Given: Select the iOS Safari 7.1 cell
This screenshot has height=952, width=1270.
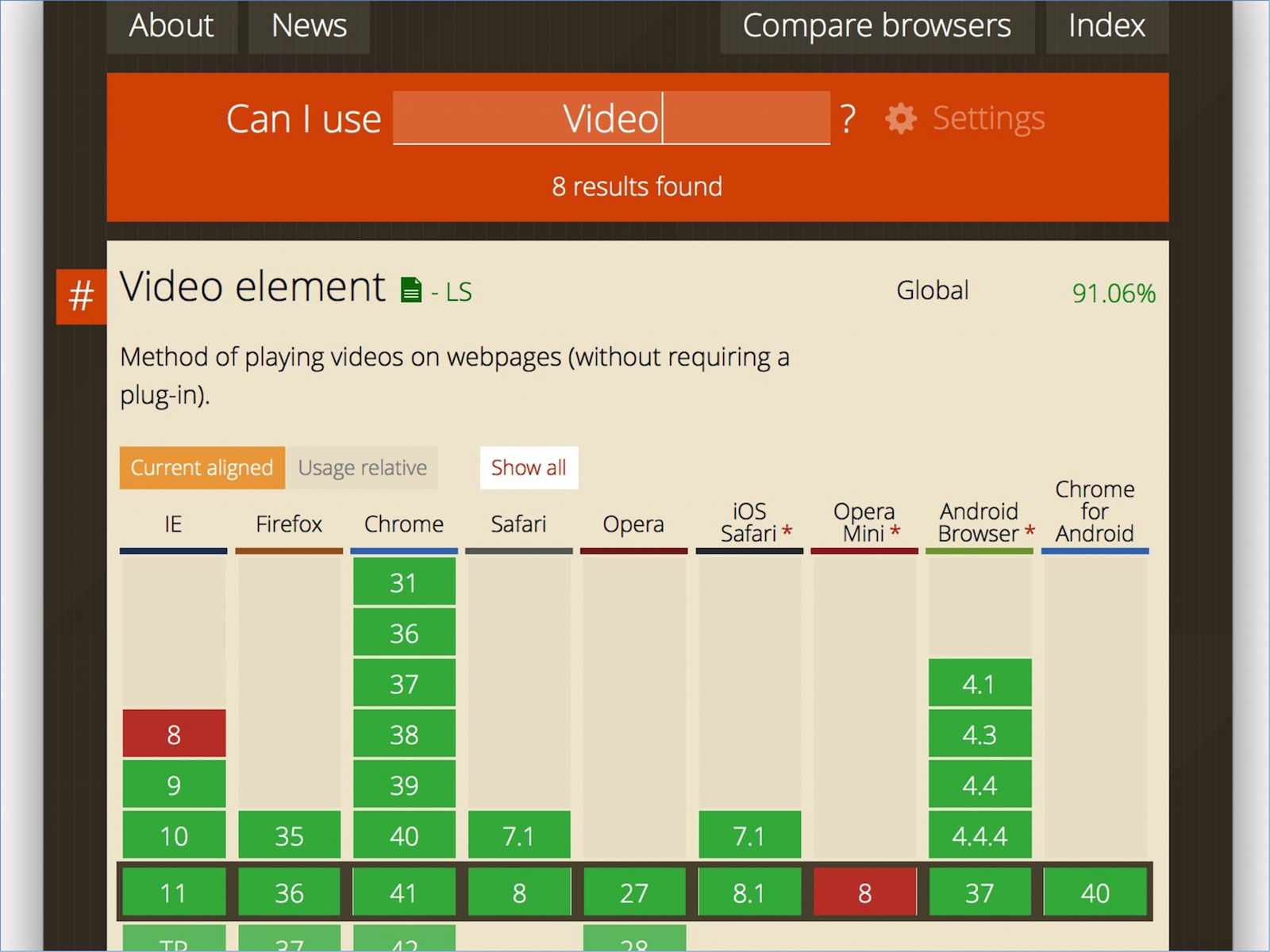Looking at the screenshot, I should click(x=749, y=835).
